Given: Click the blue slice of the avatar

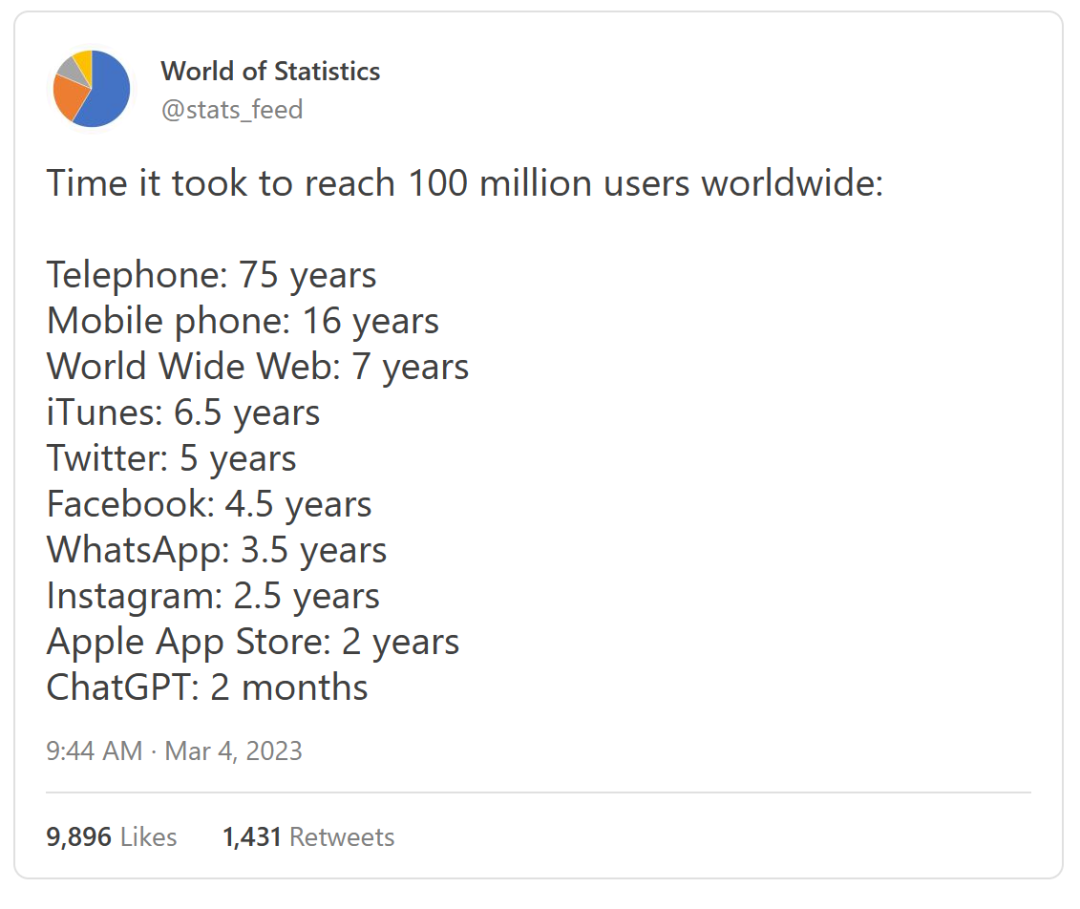Looking at the screenshot, I should tap(107, 92).
